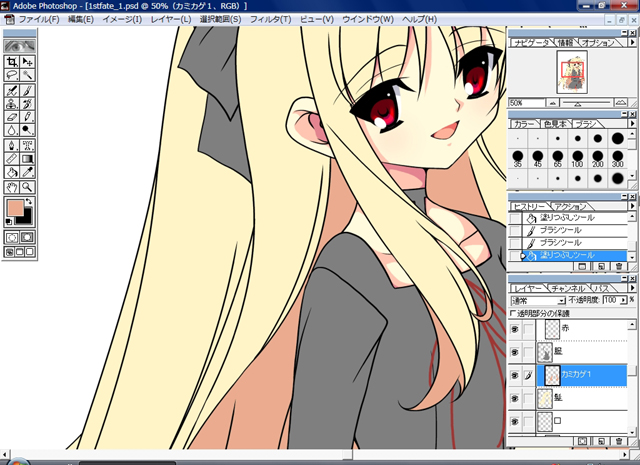Hide the 赤 layer
640x465 pixels.
514,329
